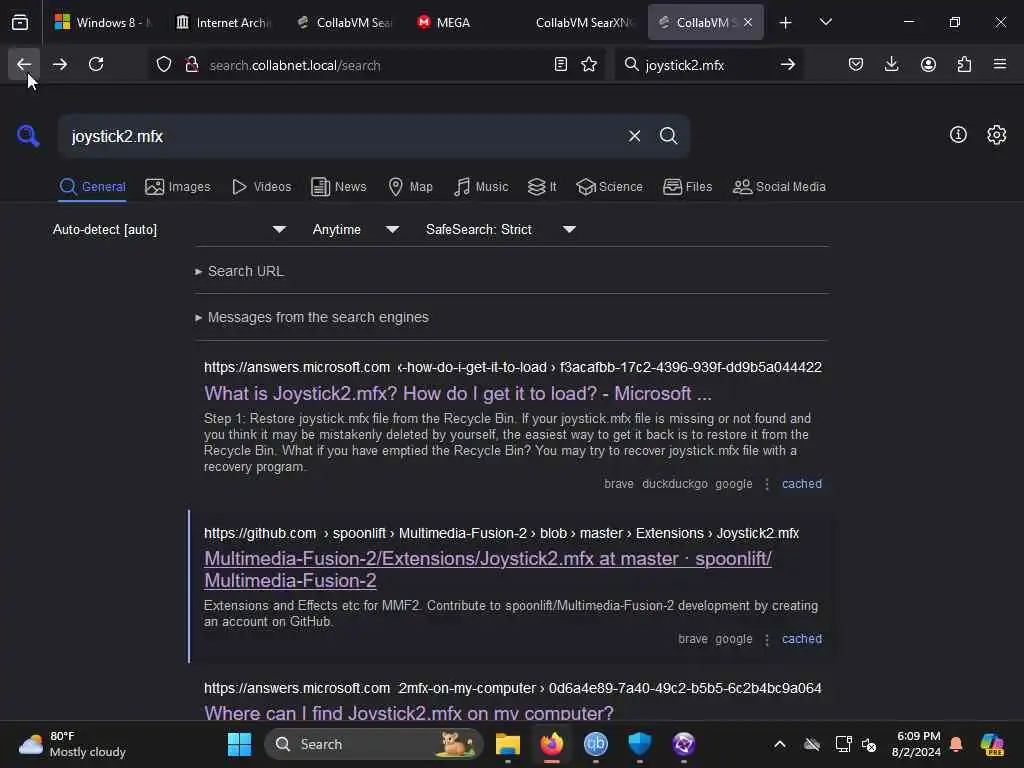Bookmark this page with the star icon
The image size is (1024, 768).
[x=589, y=65]
